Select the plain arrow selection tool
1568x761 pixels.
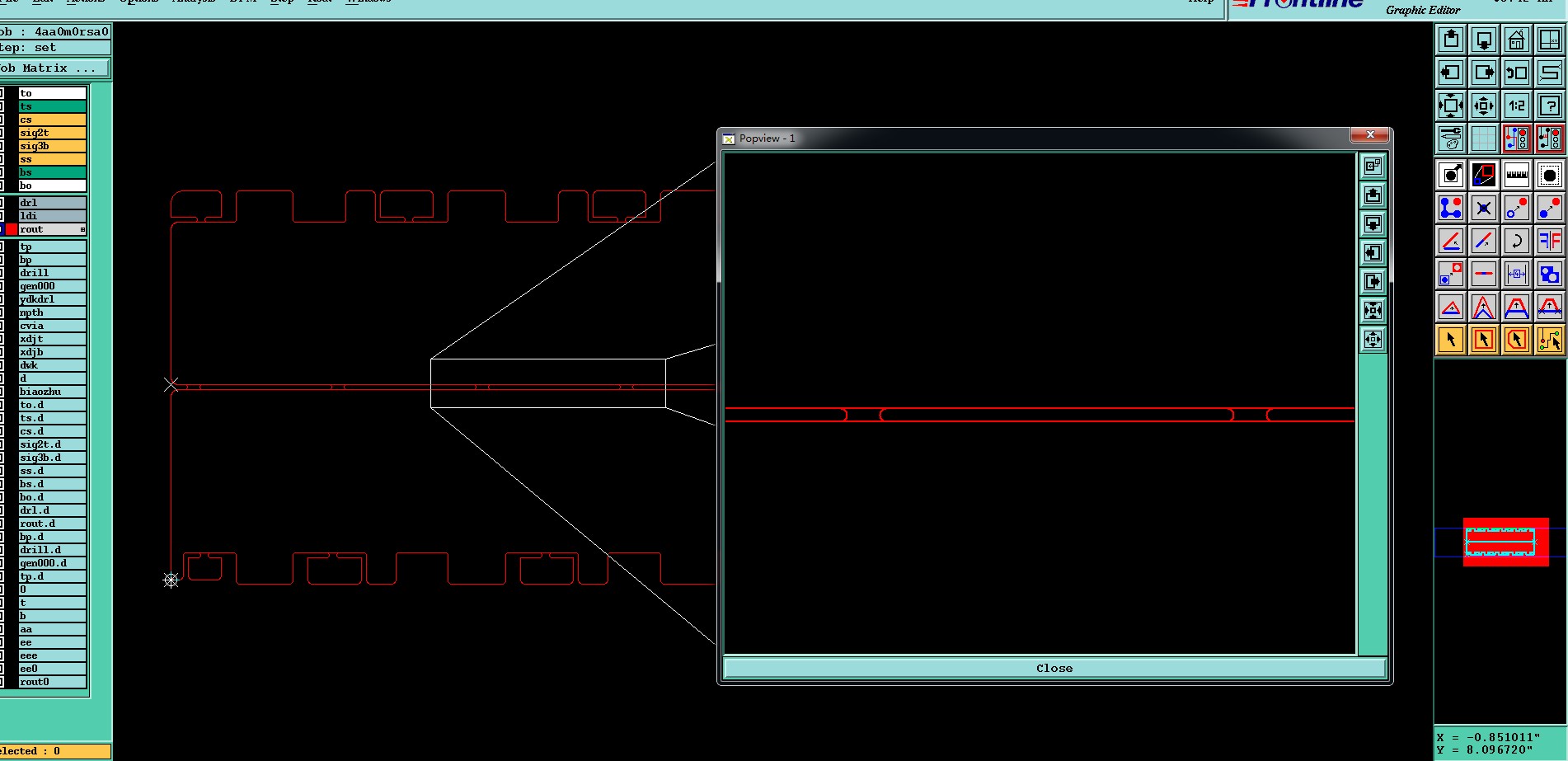click(x=1451, y=340)
